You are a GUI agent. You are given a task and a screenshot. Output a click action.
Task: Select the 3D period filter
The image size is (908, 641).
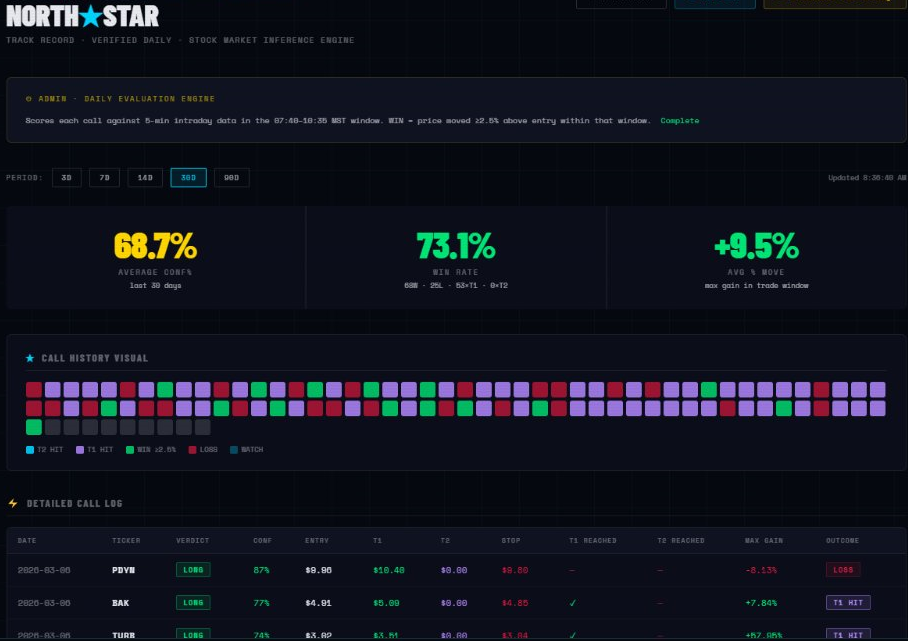pos(66,178)
